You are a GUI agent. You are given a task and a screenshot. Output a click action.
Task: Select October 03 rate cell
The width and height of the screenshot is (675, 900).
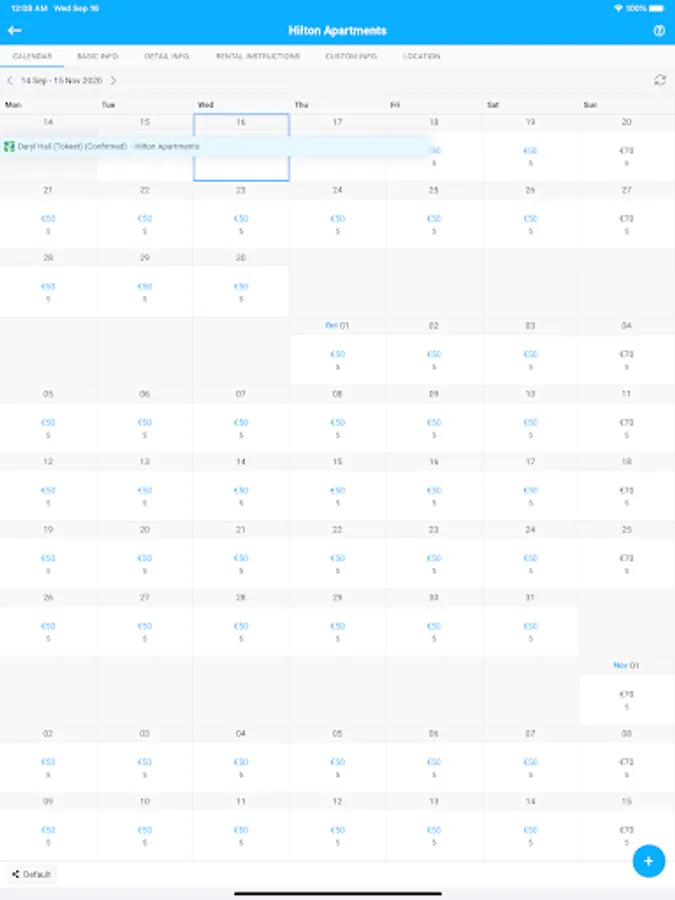click(530, 360)
